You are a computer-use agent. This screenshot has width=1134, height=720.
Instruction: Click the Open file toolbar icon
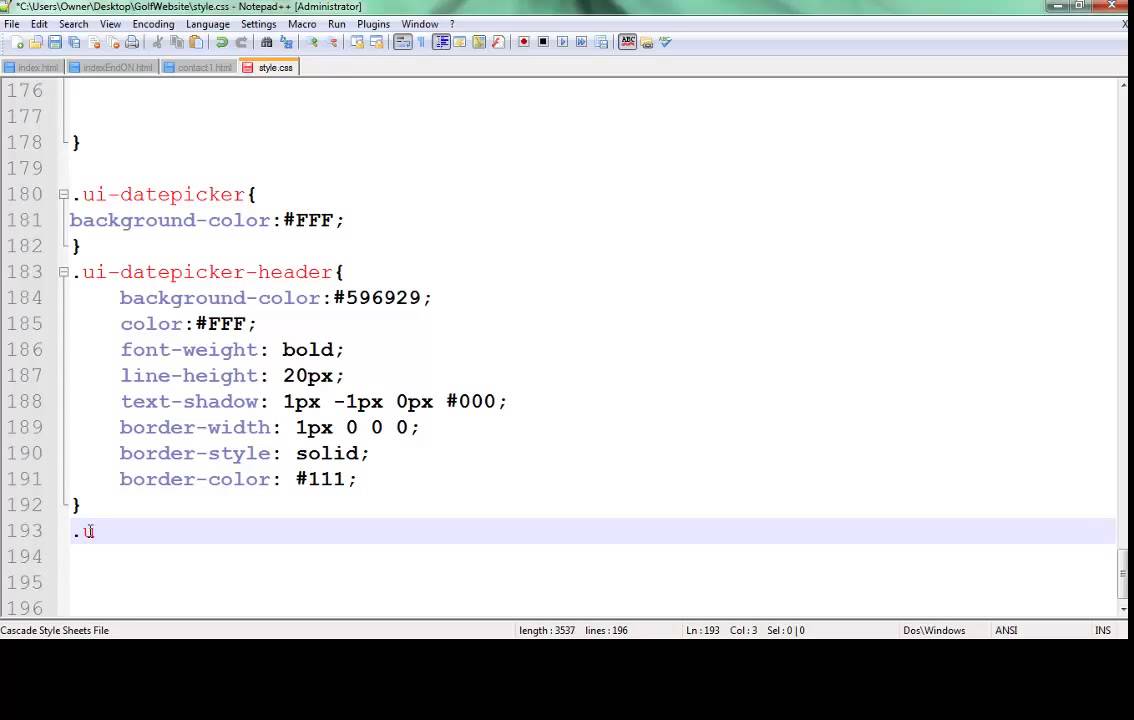(x=35, y=43)
